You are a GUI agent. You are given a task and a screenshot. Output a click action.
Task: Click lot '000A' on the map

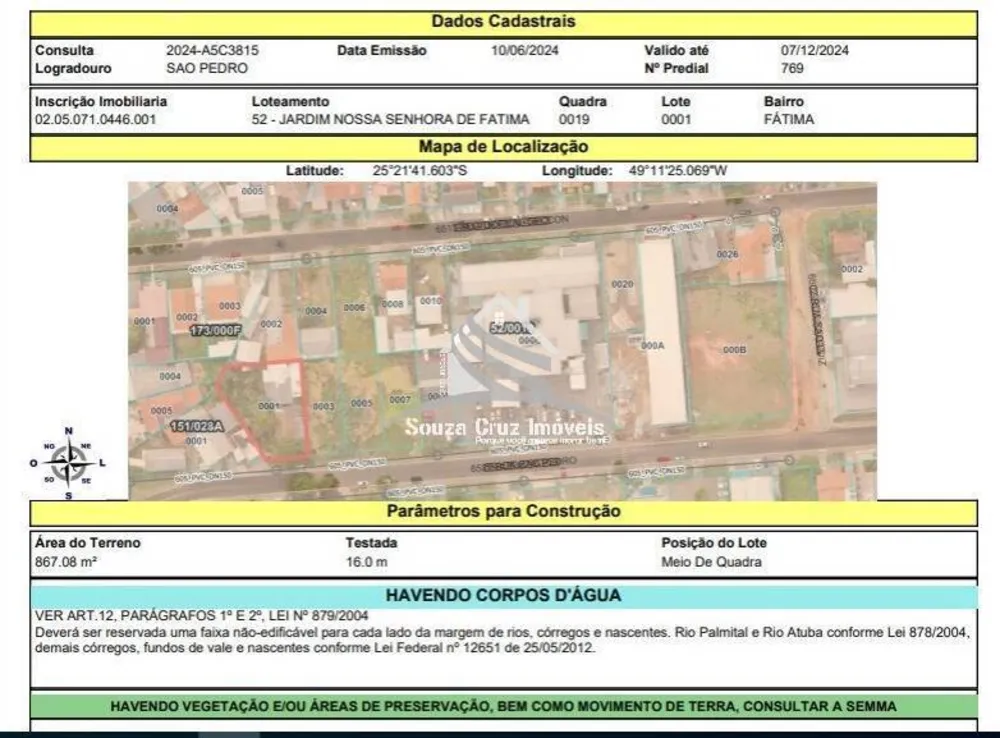[x=652, y=345]
